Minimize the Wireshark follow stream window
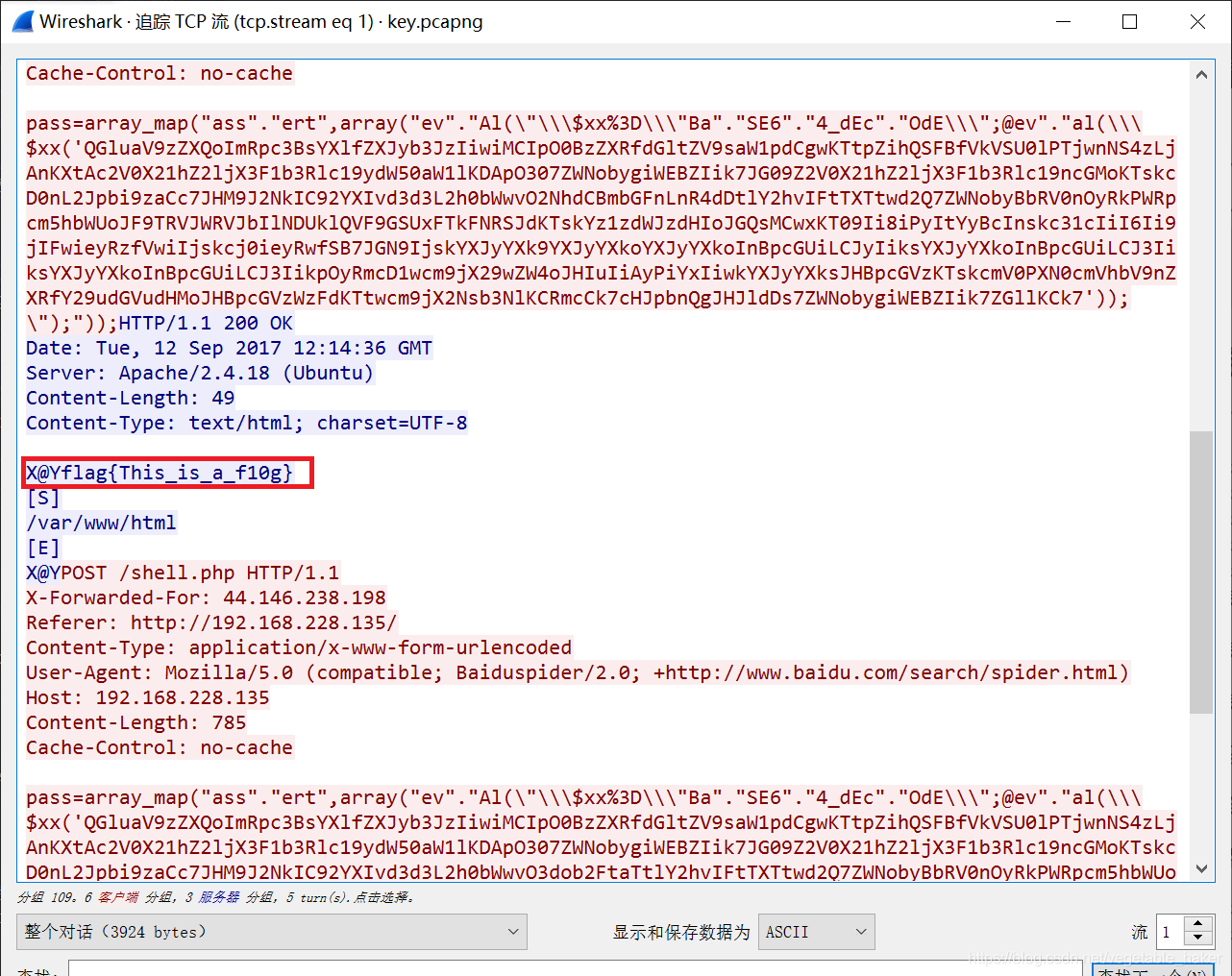This screenshot has height=976, width=1232. tap(1063, 21)
